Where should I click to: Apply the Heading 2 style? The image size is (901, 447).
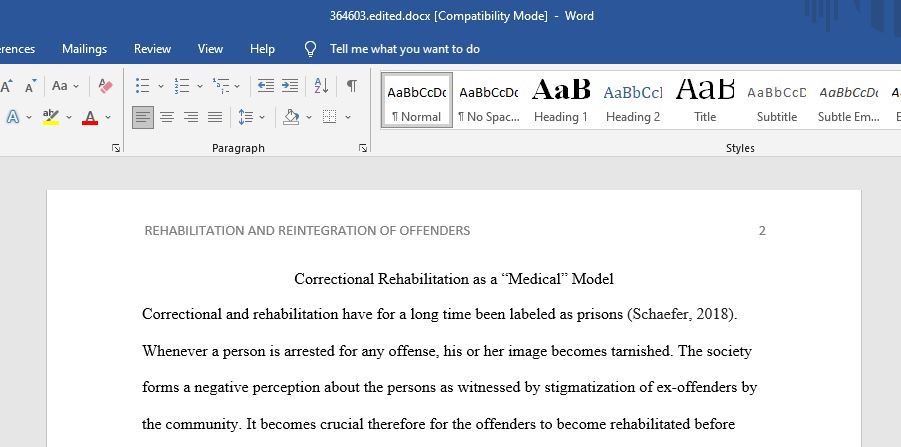click(633, 100)
